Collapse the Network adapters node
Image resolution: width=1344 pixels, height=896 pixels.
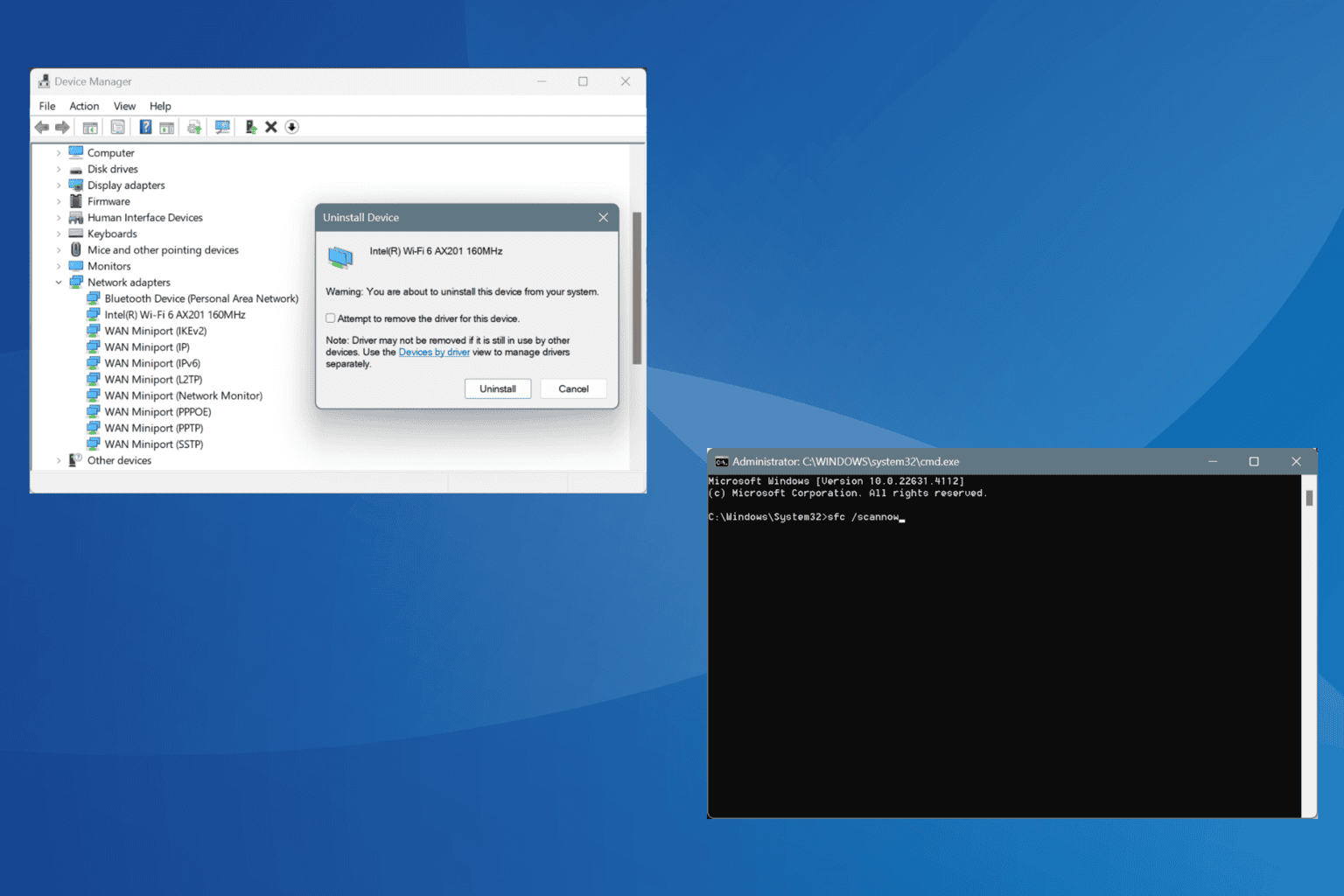(x=59, y=283)
